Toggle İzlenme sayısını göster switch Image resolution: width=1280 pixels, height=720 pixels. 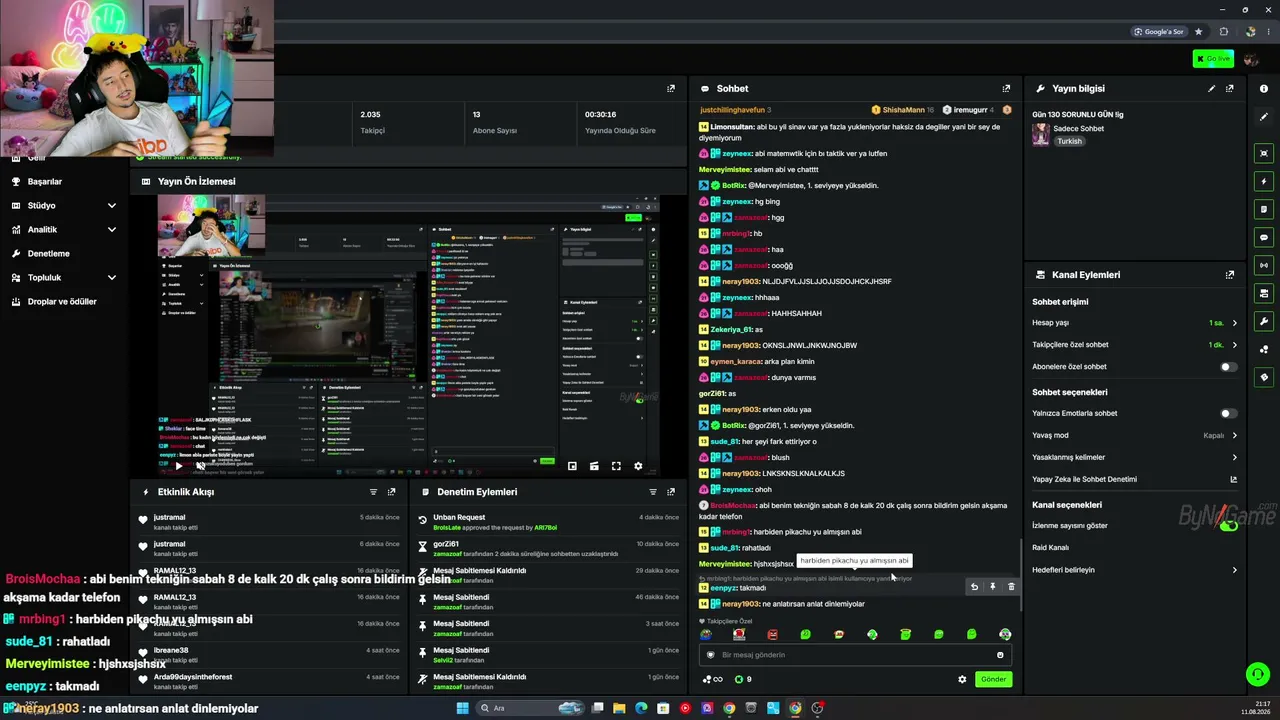pos(1228,525)
